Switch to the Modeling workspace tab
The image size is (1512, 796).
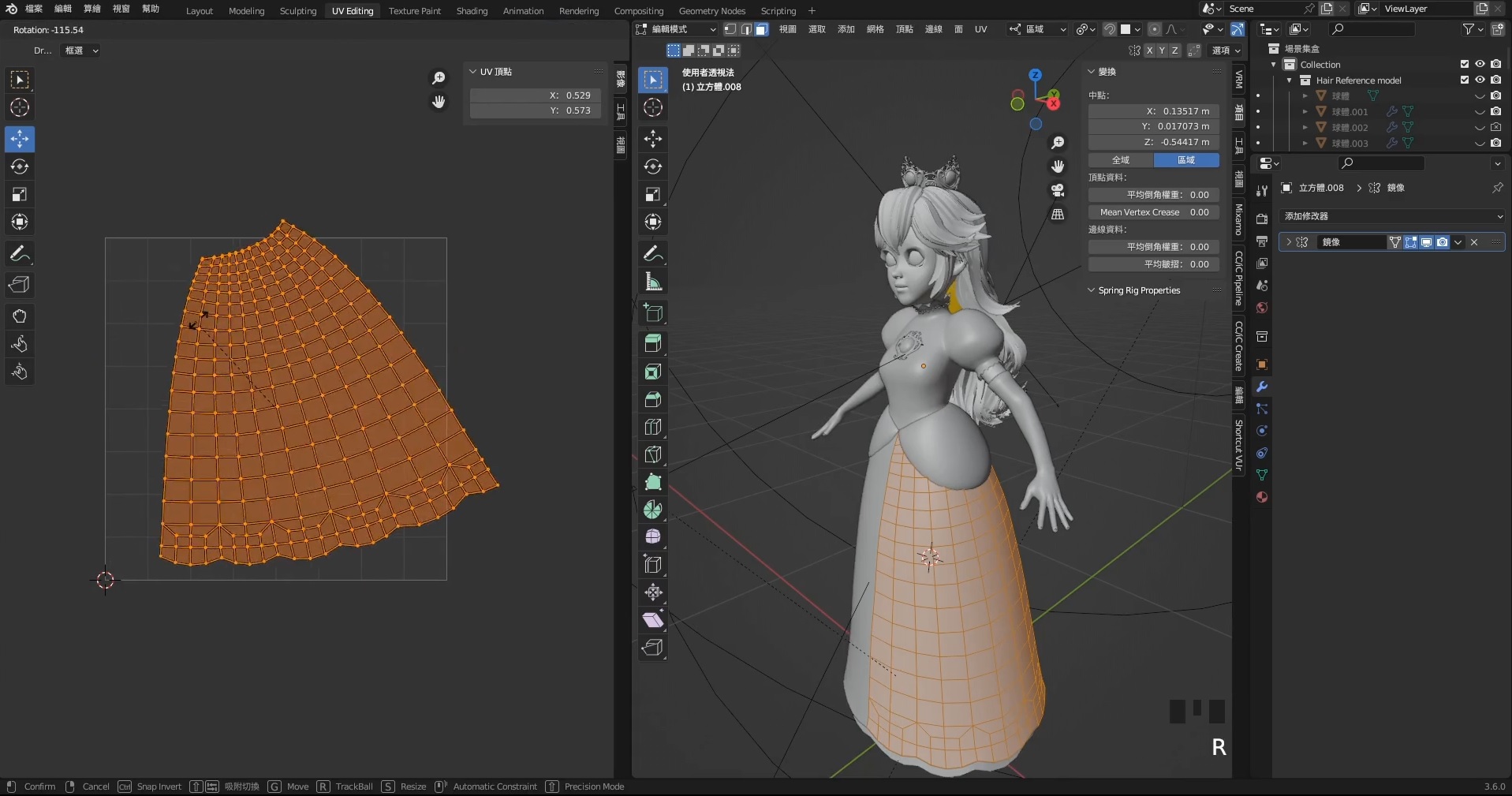[x=246, y=11]
